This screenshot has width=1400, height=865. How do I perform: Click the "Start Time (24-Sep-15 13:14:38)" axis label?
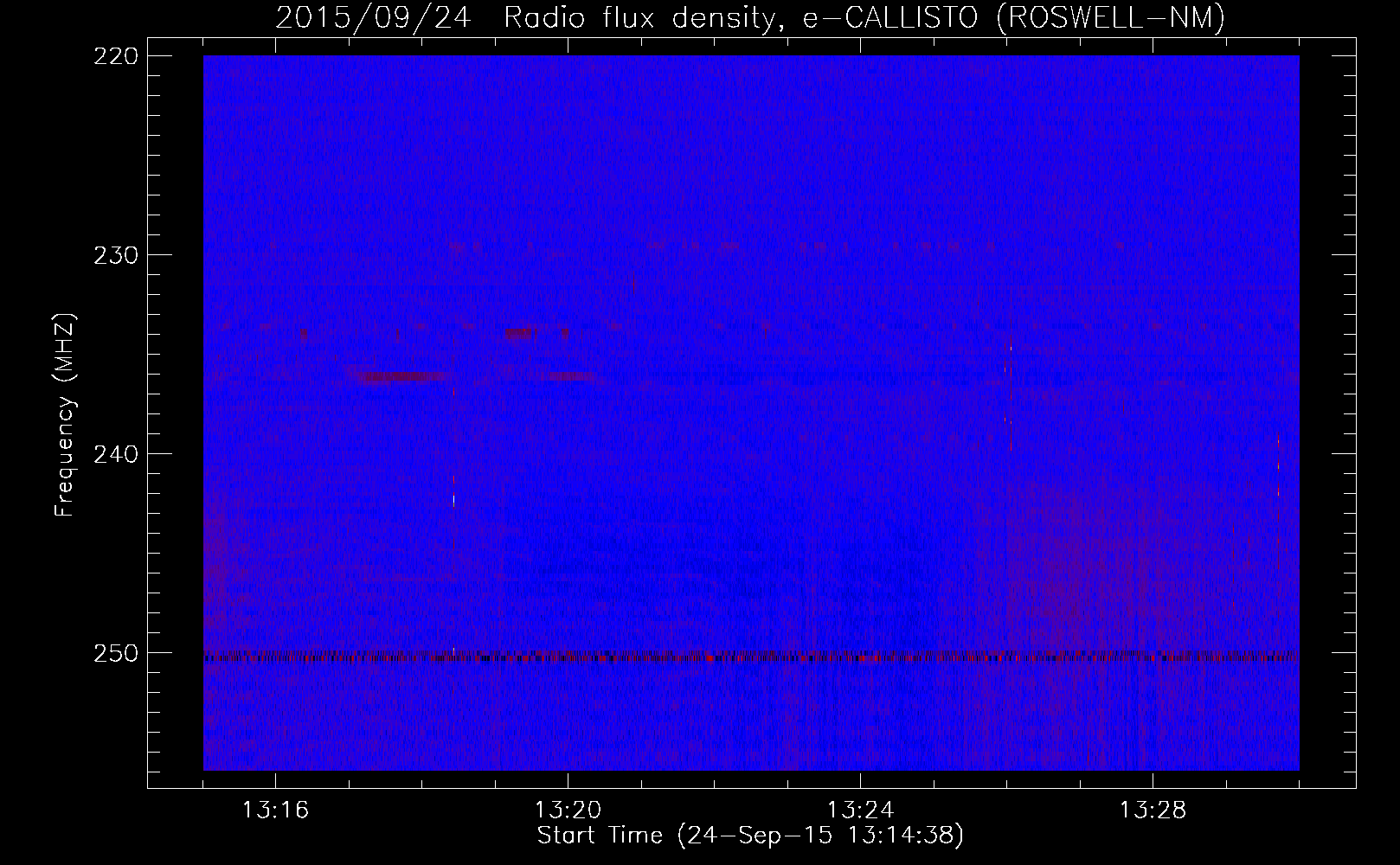(750, 836)
